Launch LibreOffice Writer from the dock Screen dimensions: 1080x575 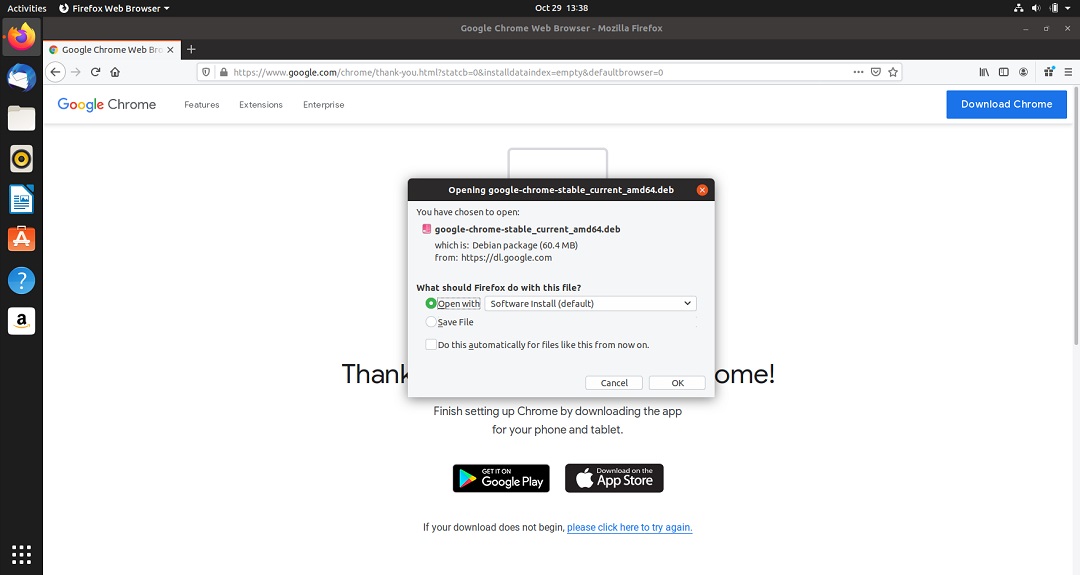[21, 200]
